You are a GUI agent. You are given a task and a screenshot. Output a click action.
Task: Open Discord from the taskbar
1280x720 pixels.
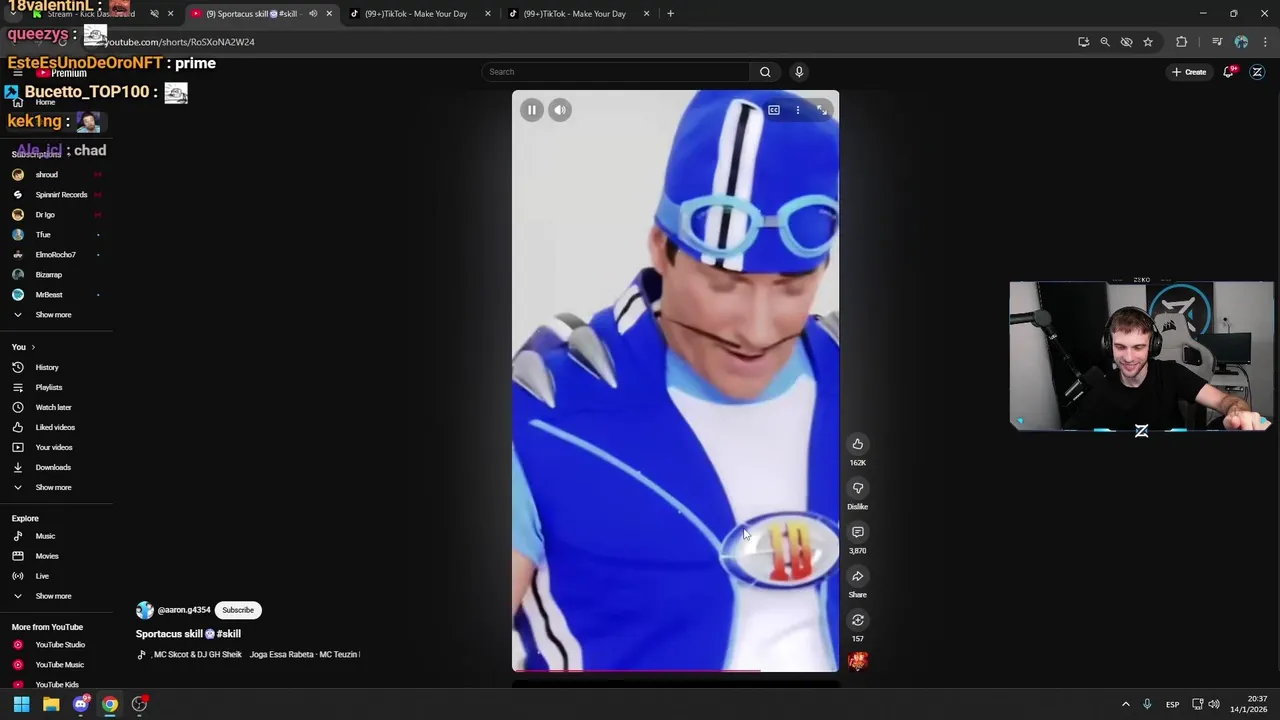(x=81, y=704)
